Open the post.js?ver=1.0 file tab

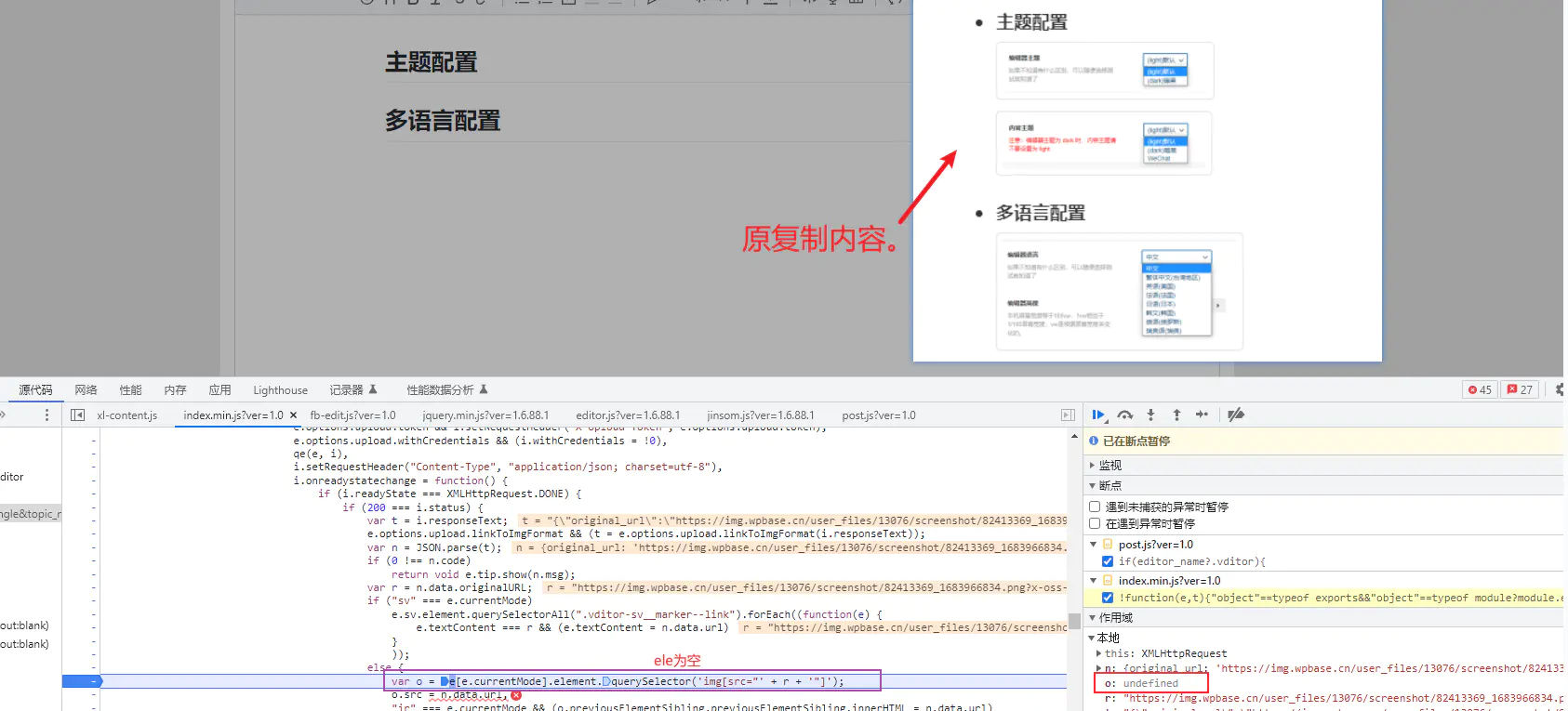(x=879, y=415)
